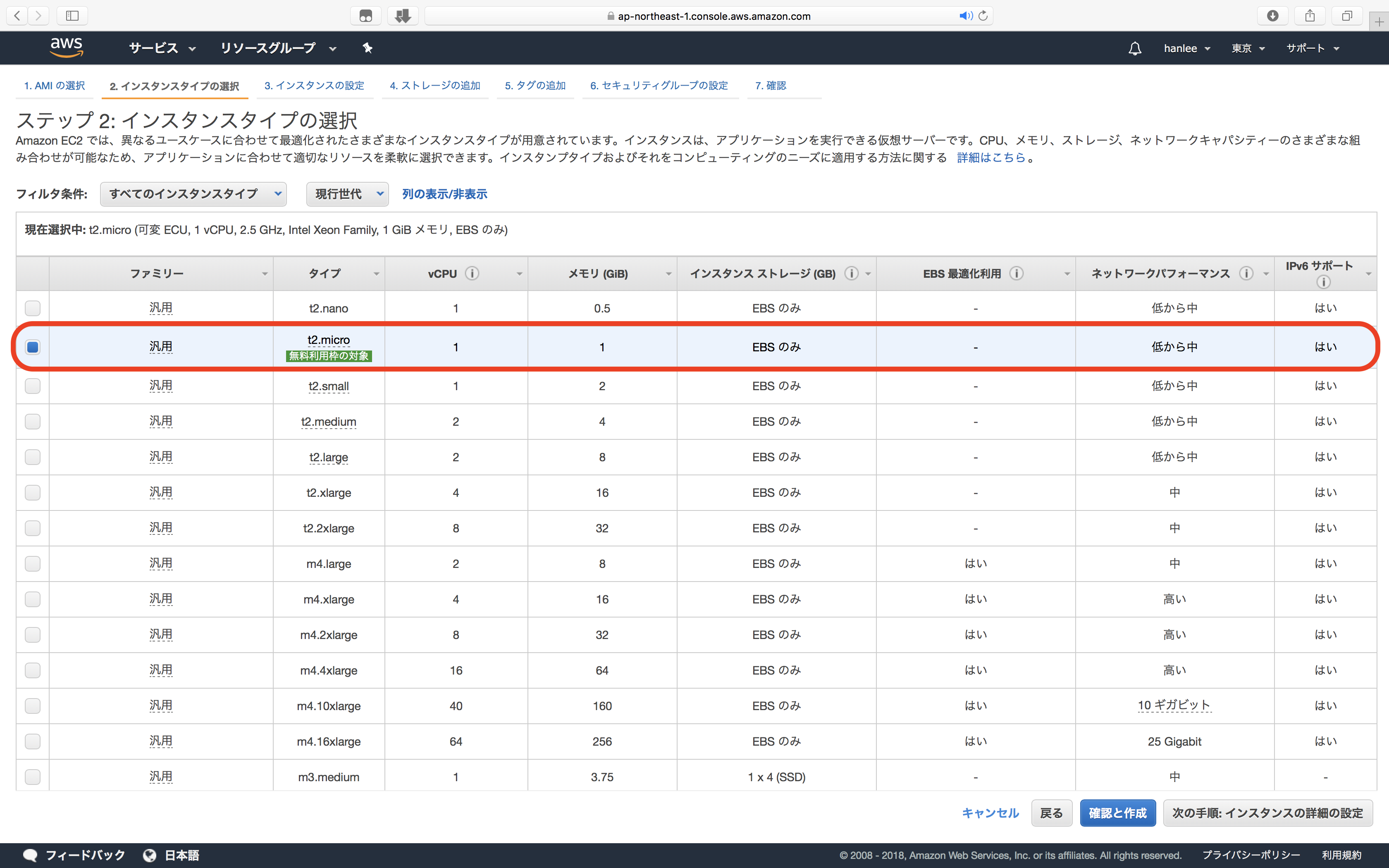Click the ghost-like extension icon in toolbar
1389x868 pixels.
(x=365, y=16)
